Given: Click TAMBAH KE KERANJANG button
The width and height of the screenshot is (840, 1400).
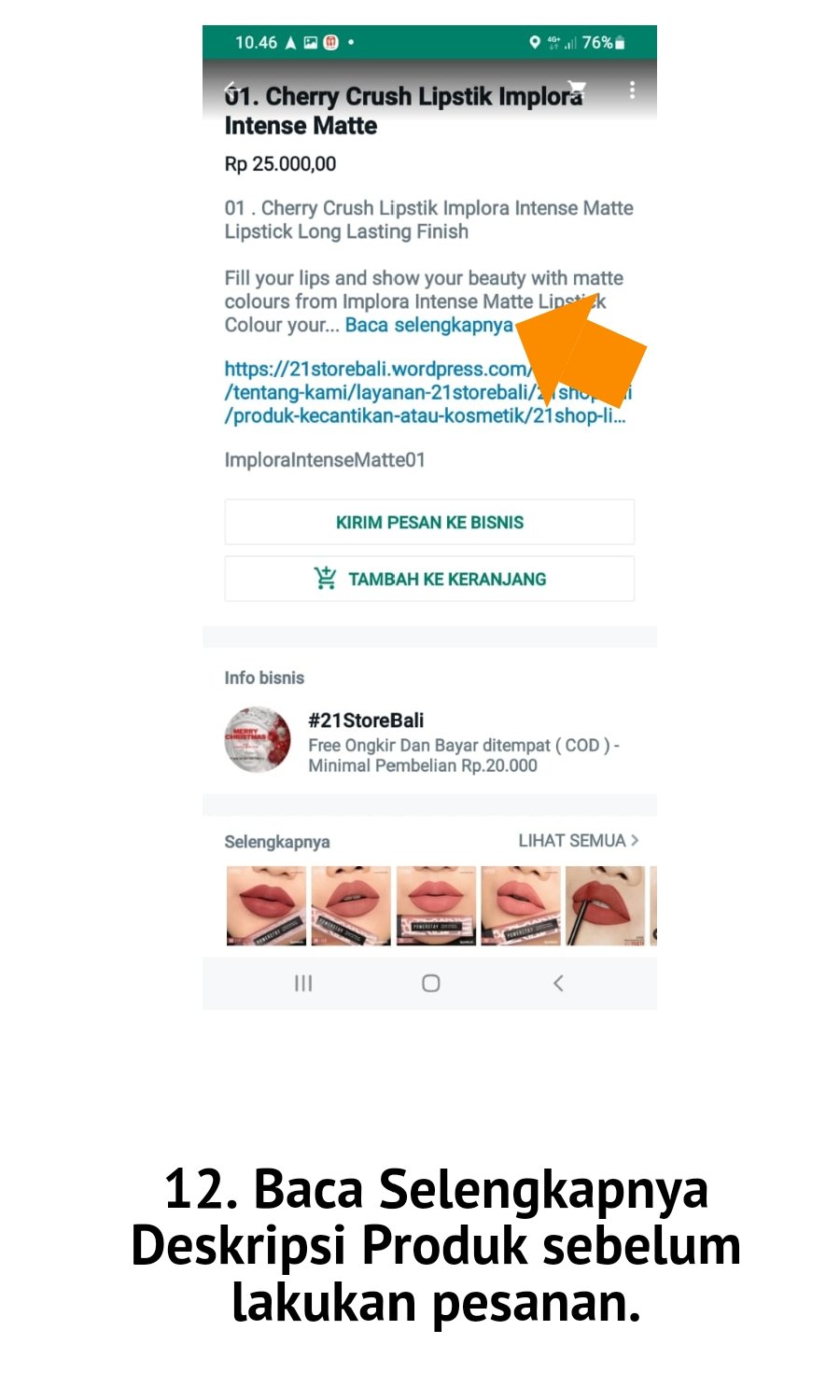Looking at the screenshot, I should (x=429, y=579).
